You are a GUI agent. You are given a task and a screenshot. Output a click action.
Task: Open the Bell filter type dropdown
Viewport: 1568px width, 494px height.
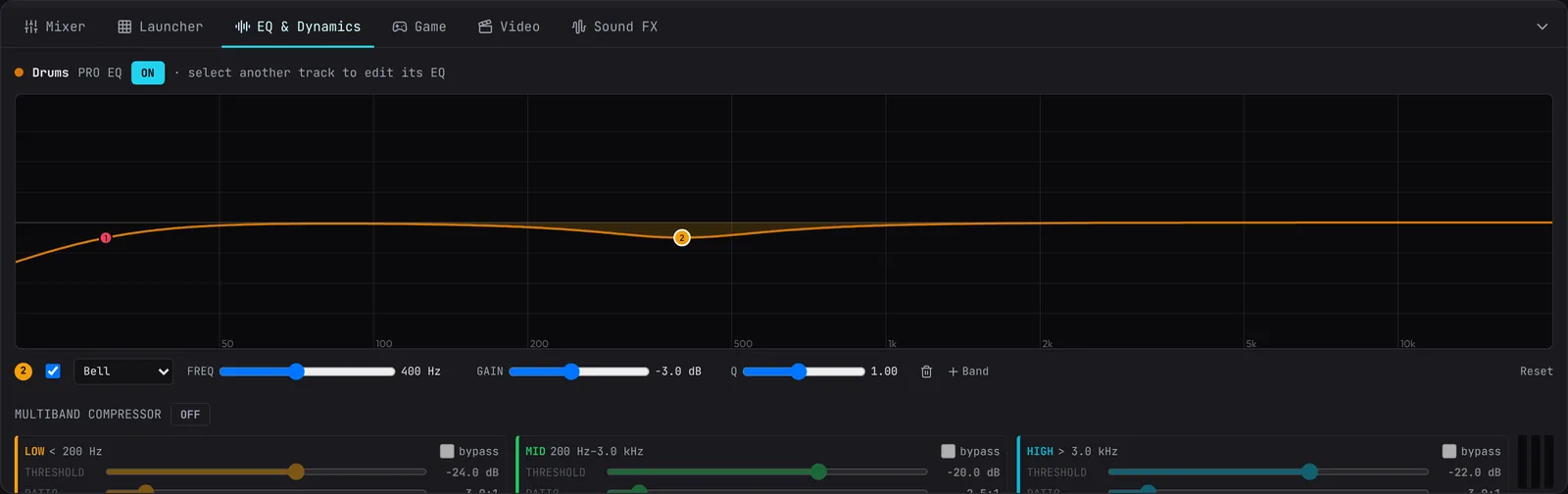pyautogui.click(x=123, y=371)
